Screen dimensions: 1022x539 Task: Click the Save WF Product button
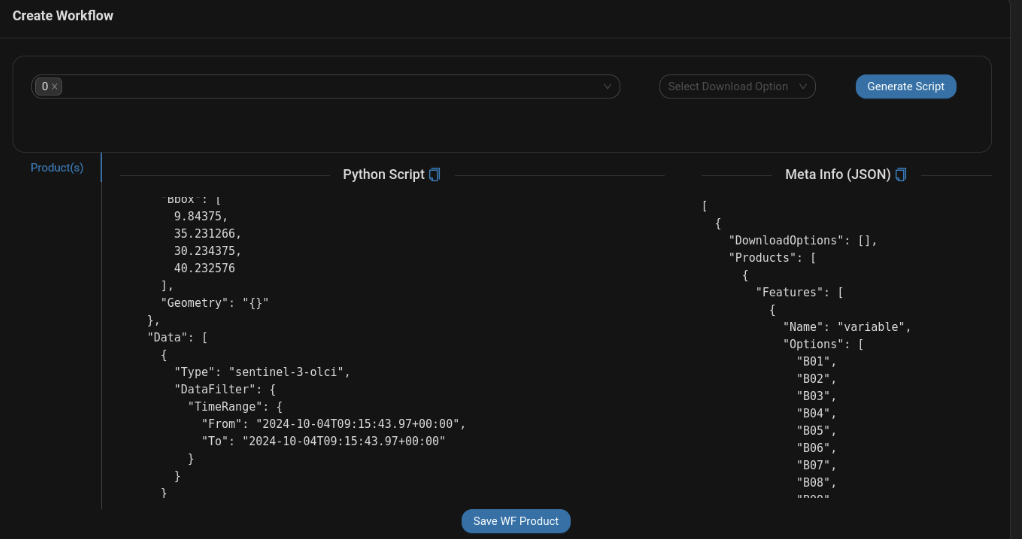tap(516, 521)
